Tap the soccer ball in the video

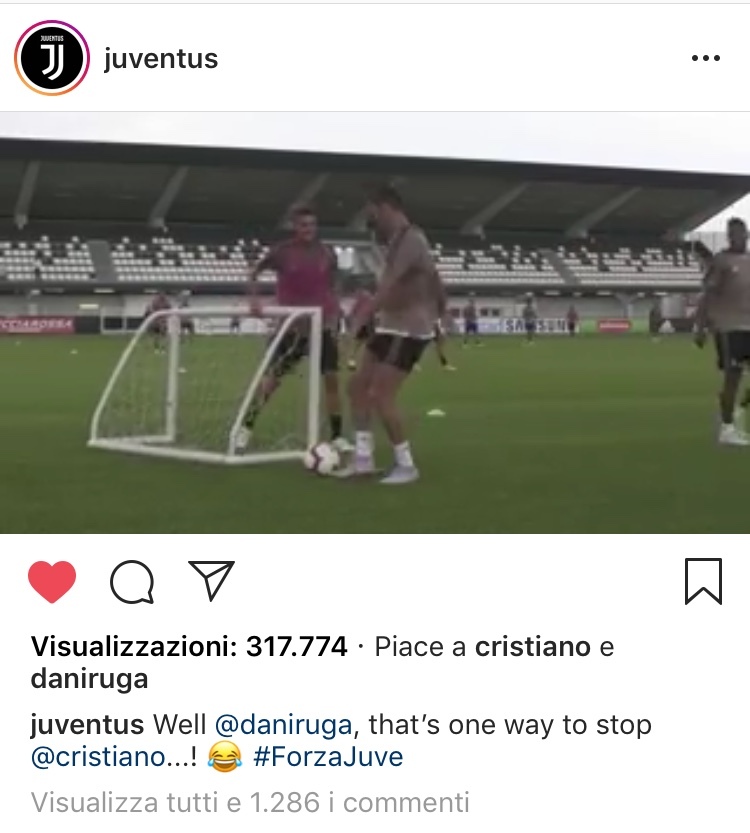(322, 458)
